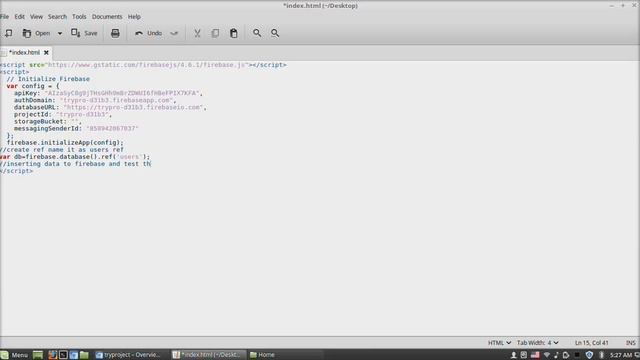Click the Open file button
The height and width of the screenshot is (360, 640).
tap(36, 33)
